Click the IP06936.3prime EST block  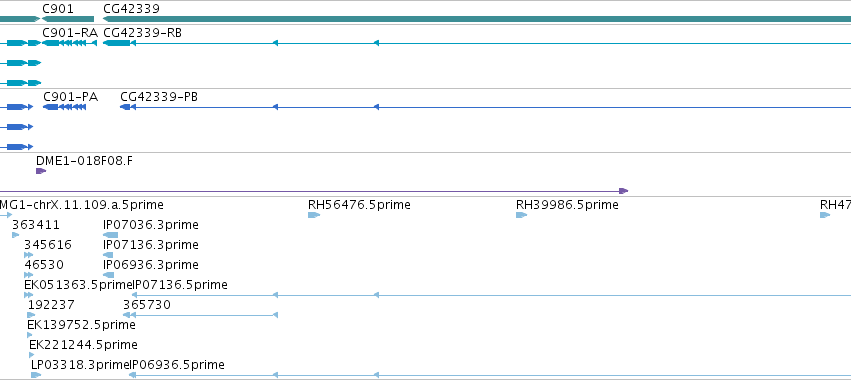coord(109,275)
